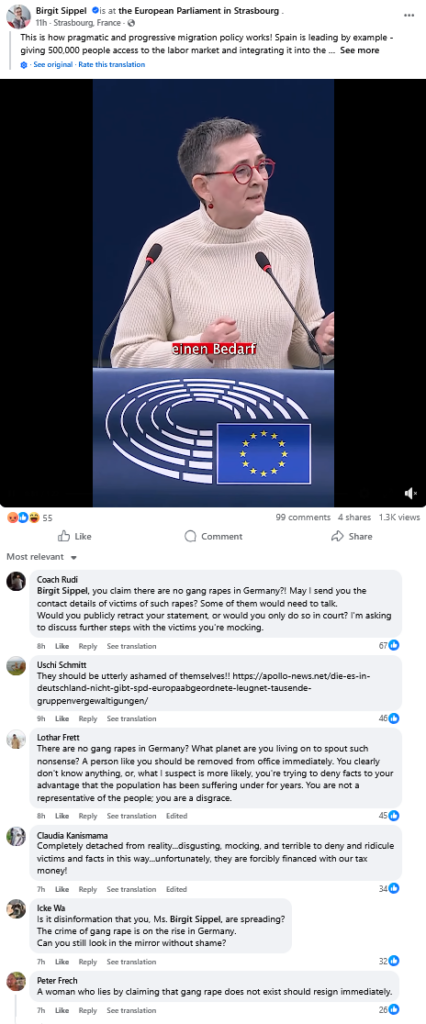426x1024 pixels.
Task: Expand the post text with See more
Action: pyautogui.click(x=359, y=50)
